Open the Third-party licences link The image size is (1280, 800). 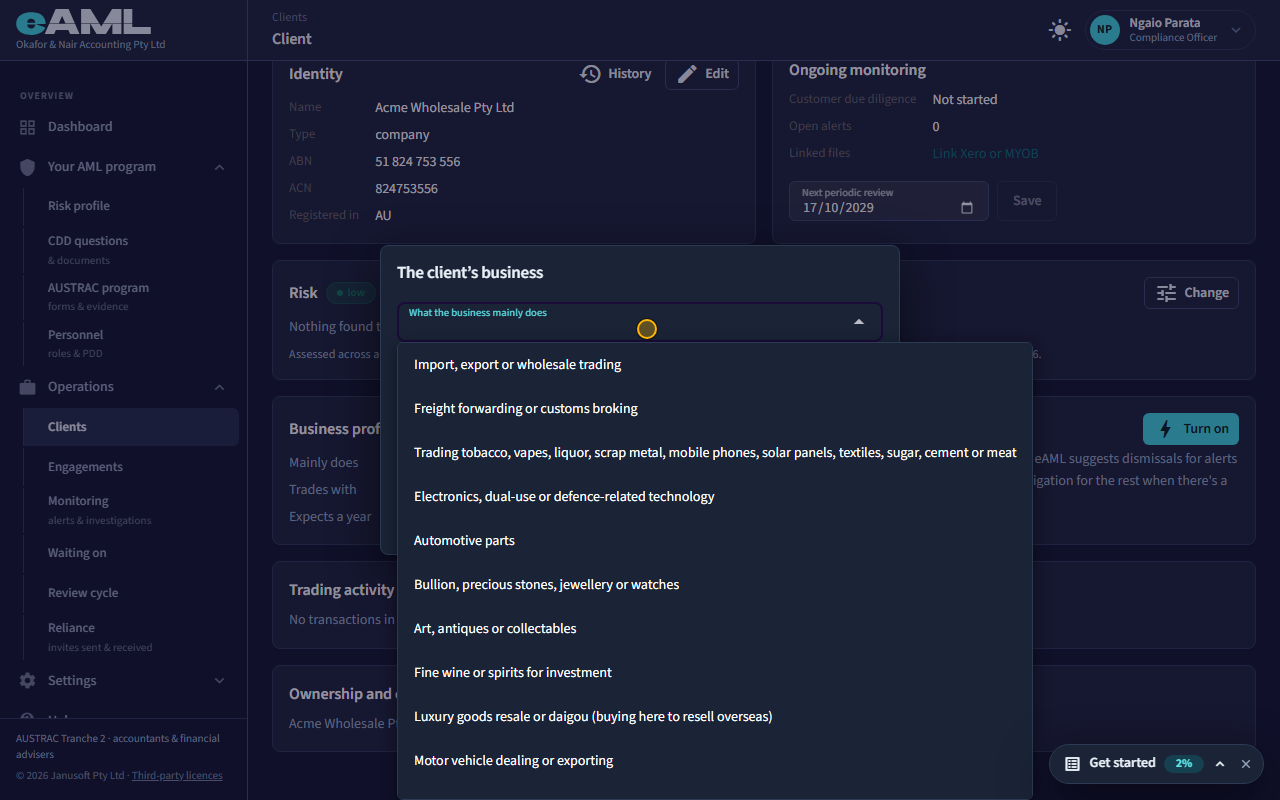(177, 776)
